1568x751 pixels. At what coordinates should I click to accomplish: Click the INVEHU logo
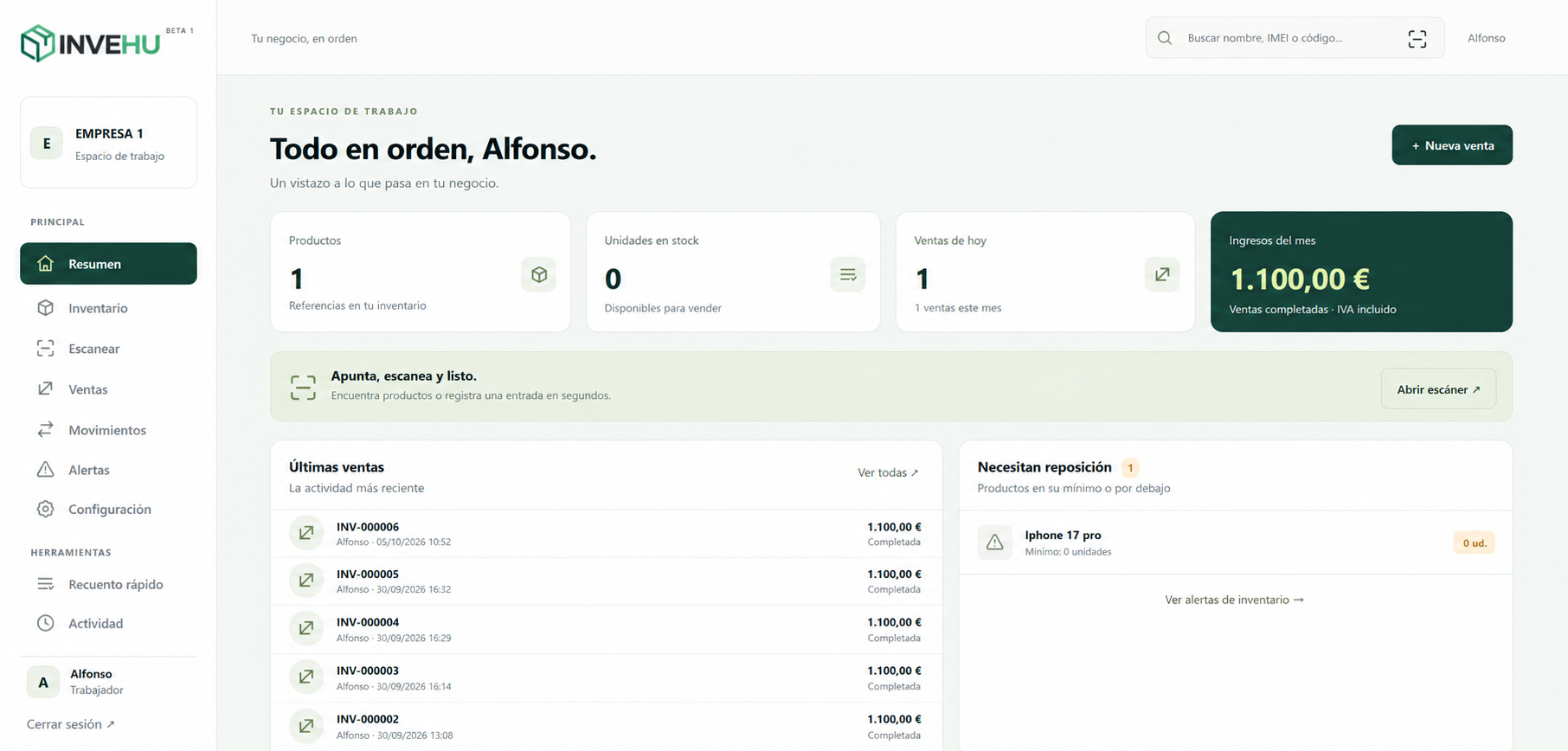tap(91, 43)
